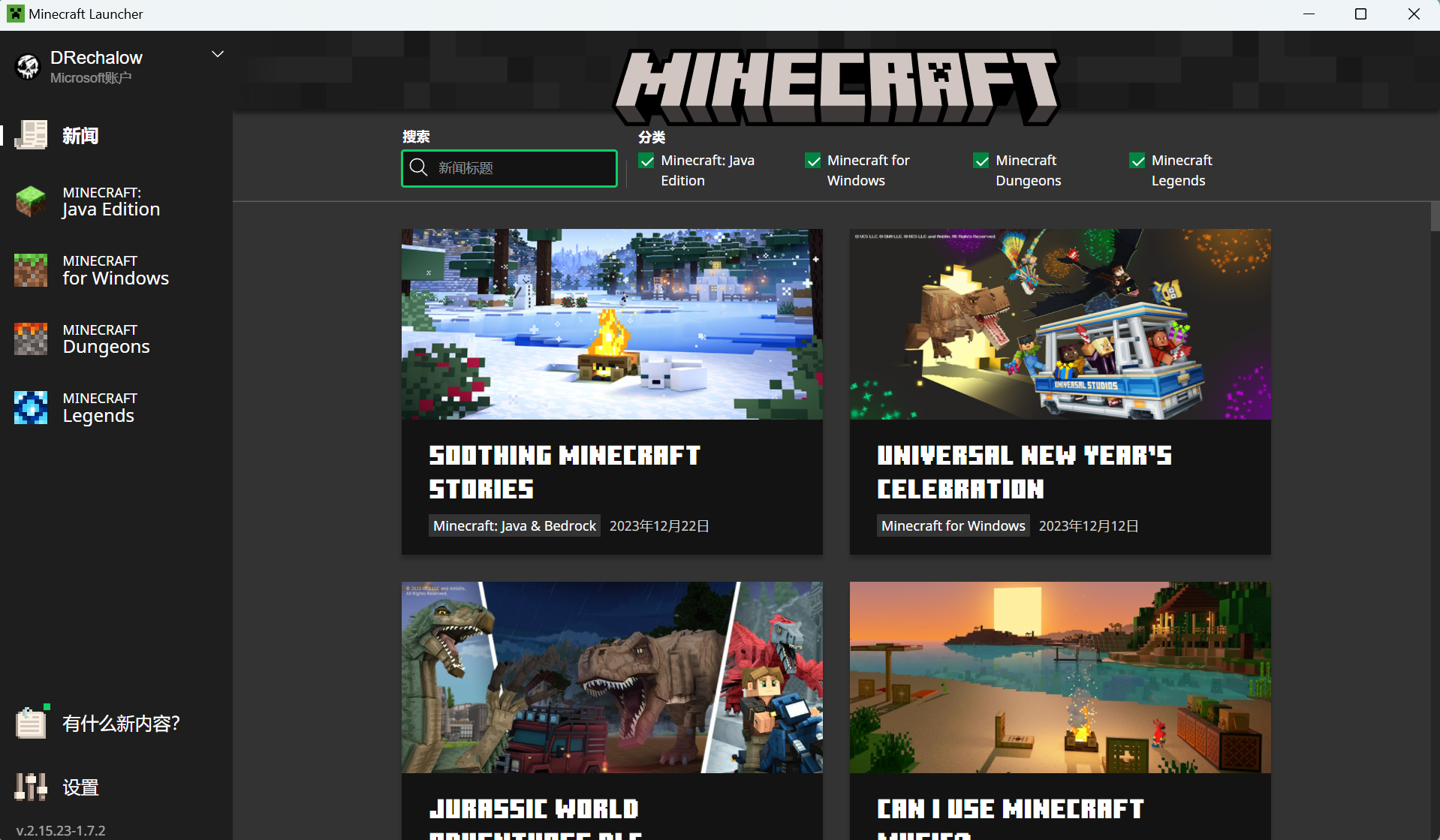
Task: Open Universal New Year's Celebration article title
Action: pos(1024,472)
